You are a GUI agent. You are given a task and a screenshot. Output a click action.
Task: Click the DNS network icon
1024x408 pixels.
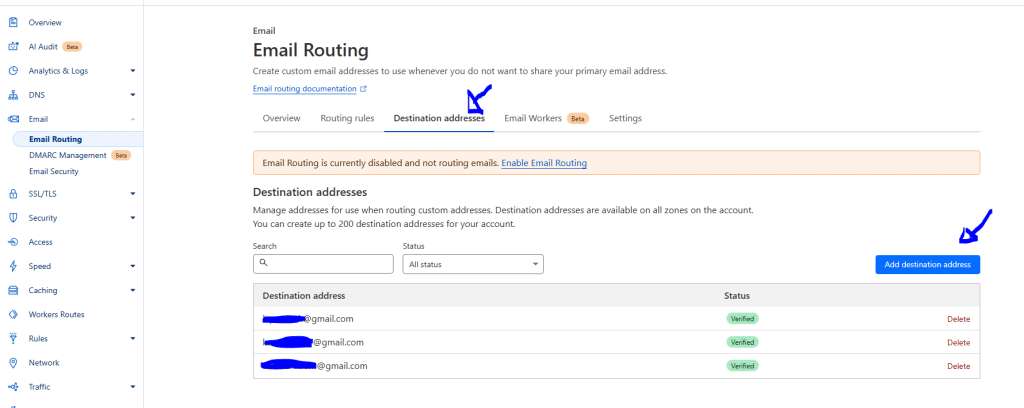(13, 95)
